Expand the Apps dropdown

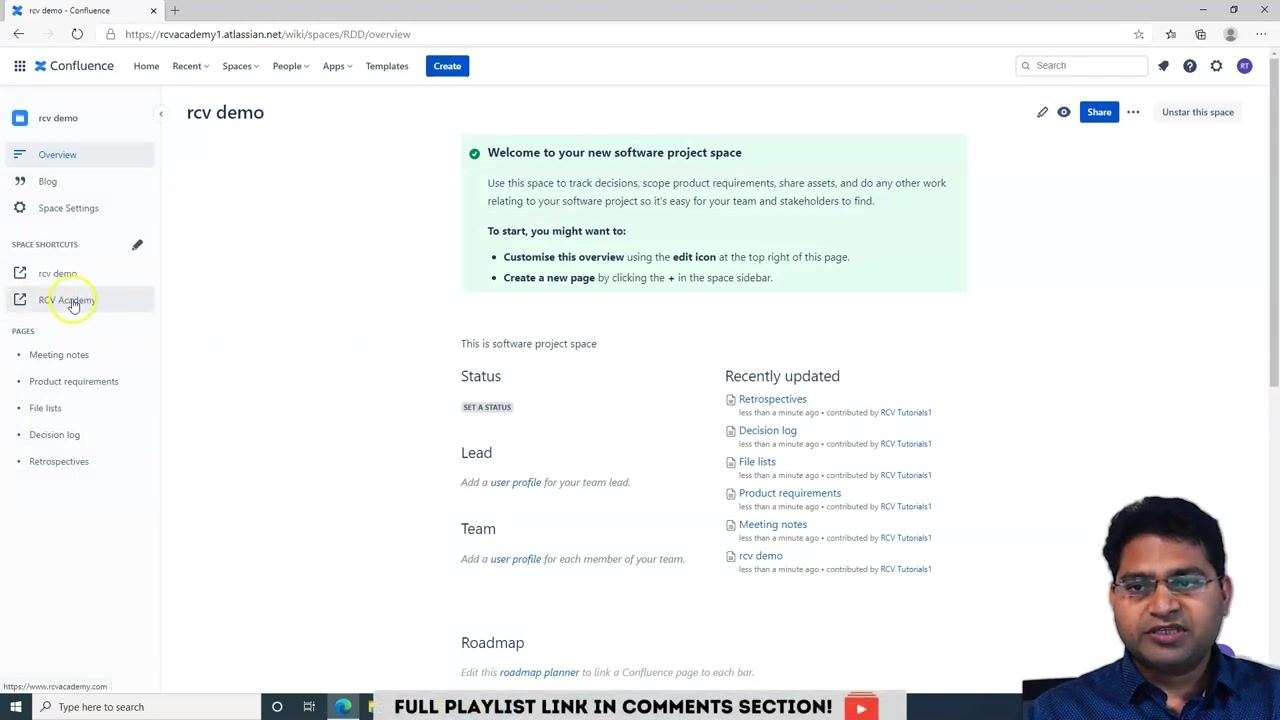click(x=337, y=66)
